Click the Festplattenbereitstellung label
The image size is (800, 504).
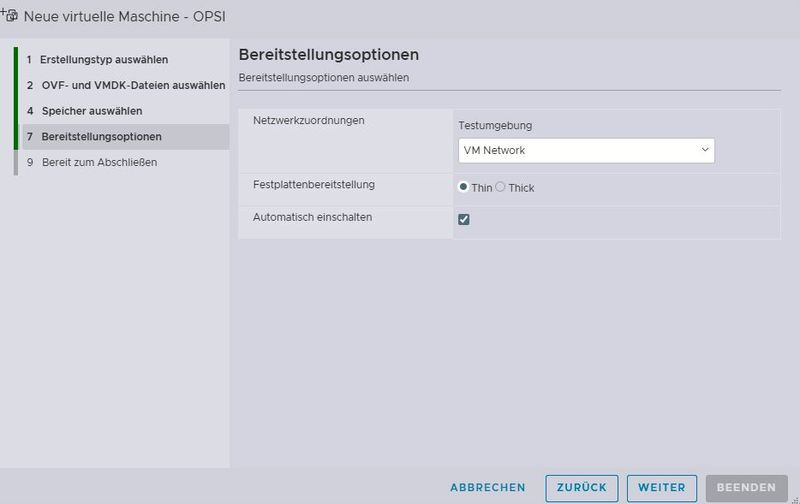[x=314, y=185]
